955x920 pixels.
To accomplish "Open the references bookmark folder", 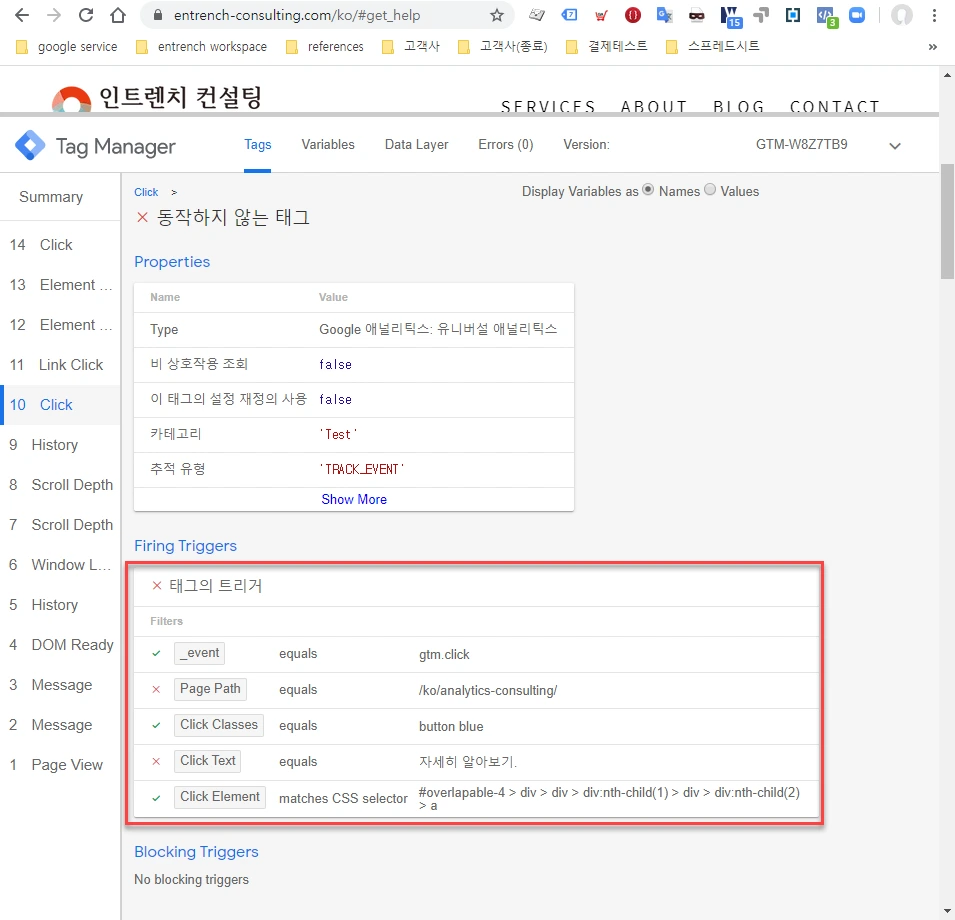I will coord(325,47).
